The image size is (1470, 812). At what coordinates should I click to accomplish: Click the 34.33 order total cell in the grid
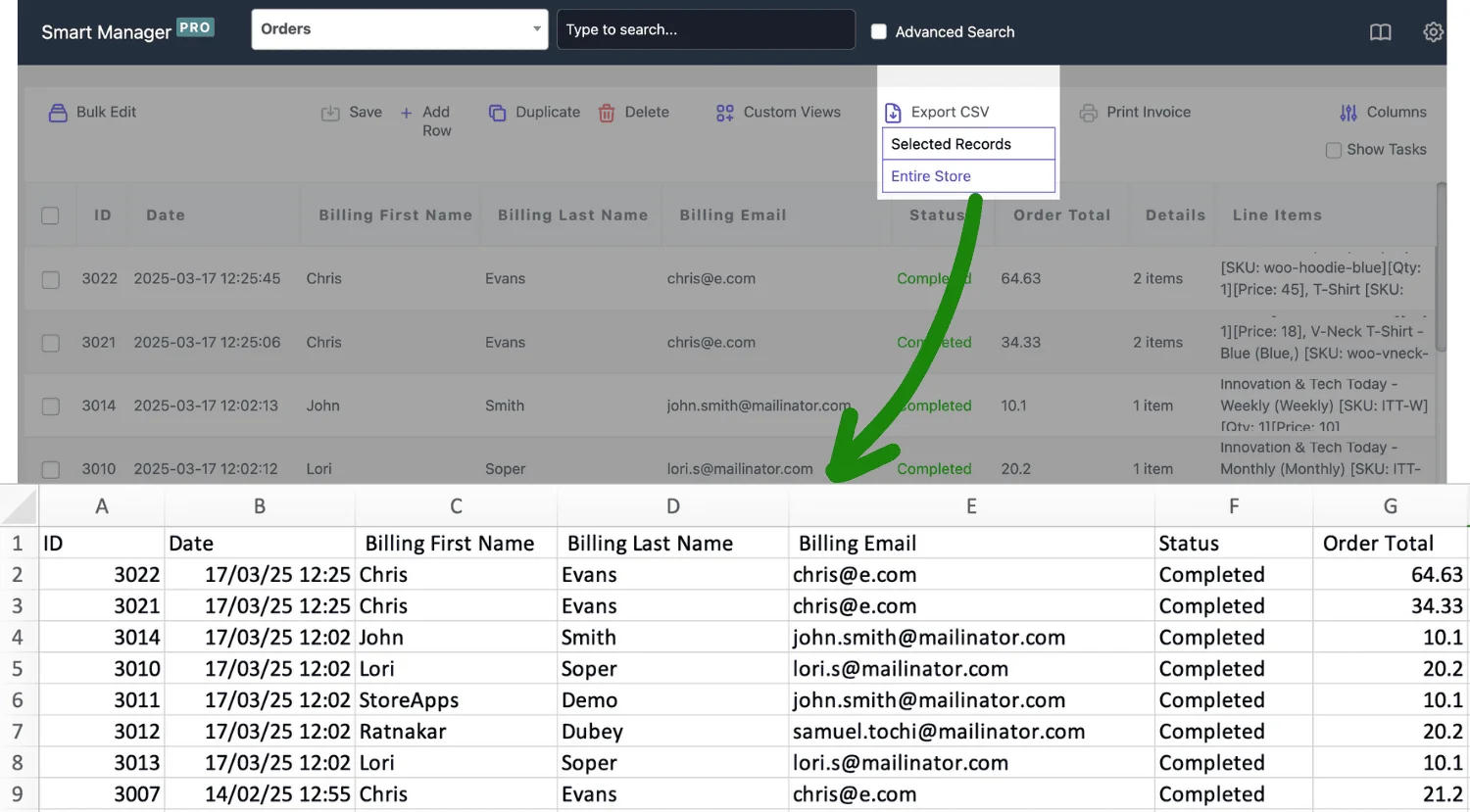tap(1021, 343)
